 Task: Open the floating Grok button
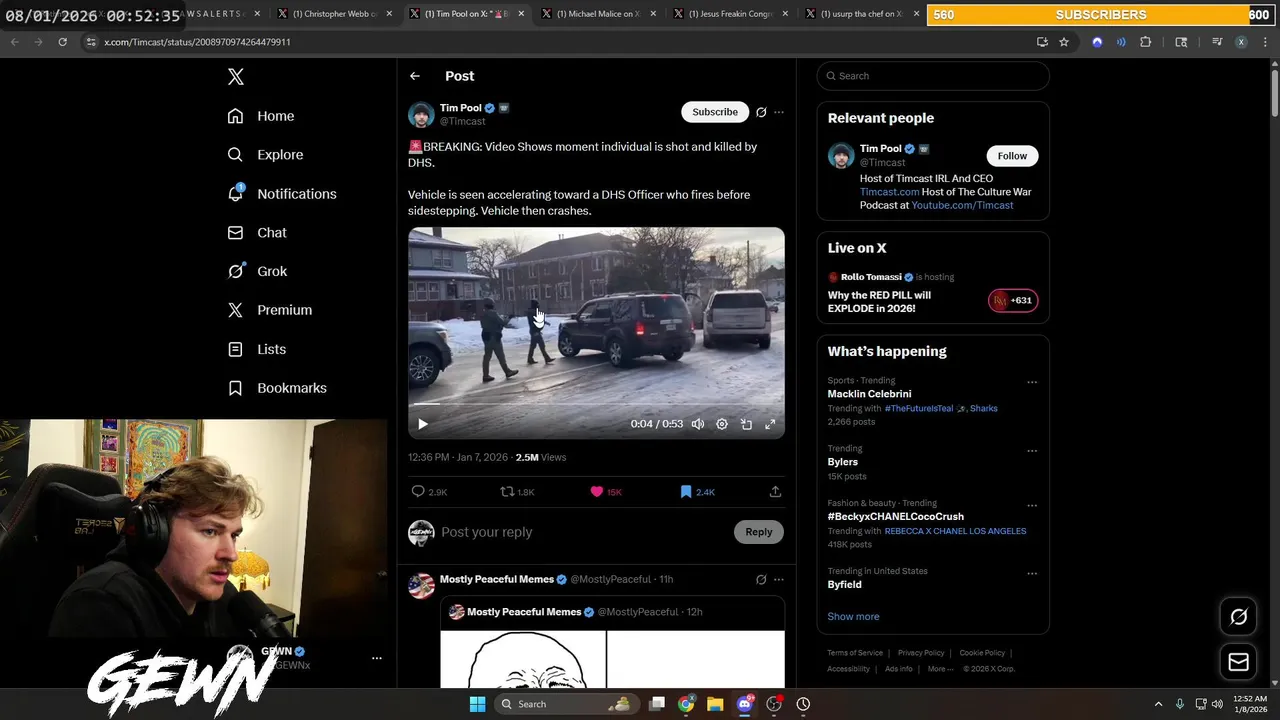click(1238, 617)
